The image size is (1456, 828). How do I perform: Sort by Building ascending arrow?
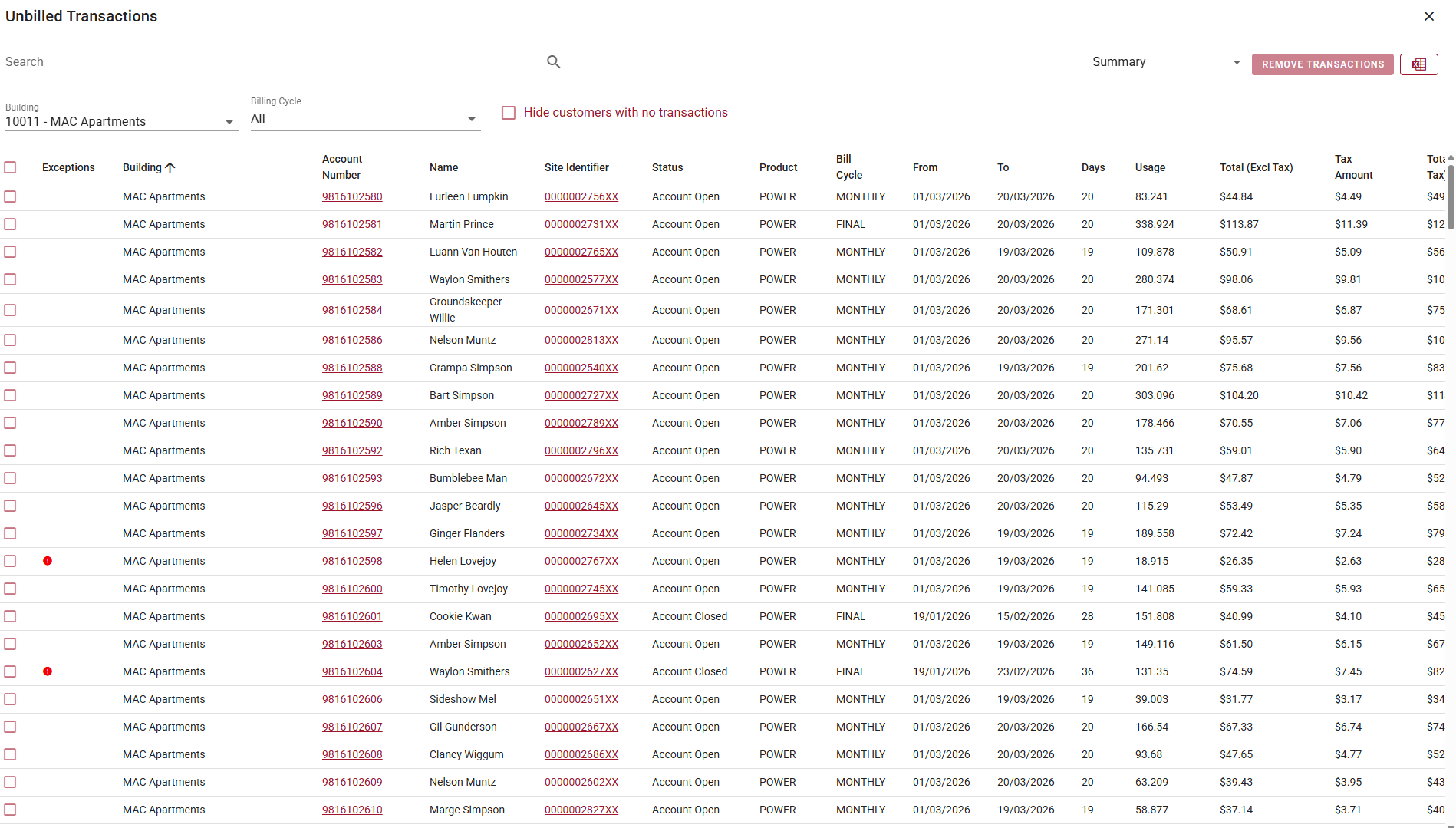coord(170,167)
